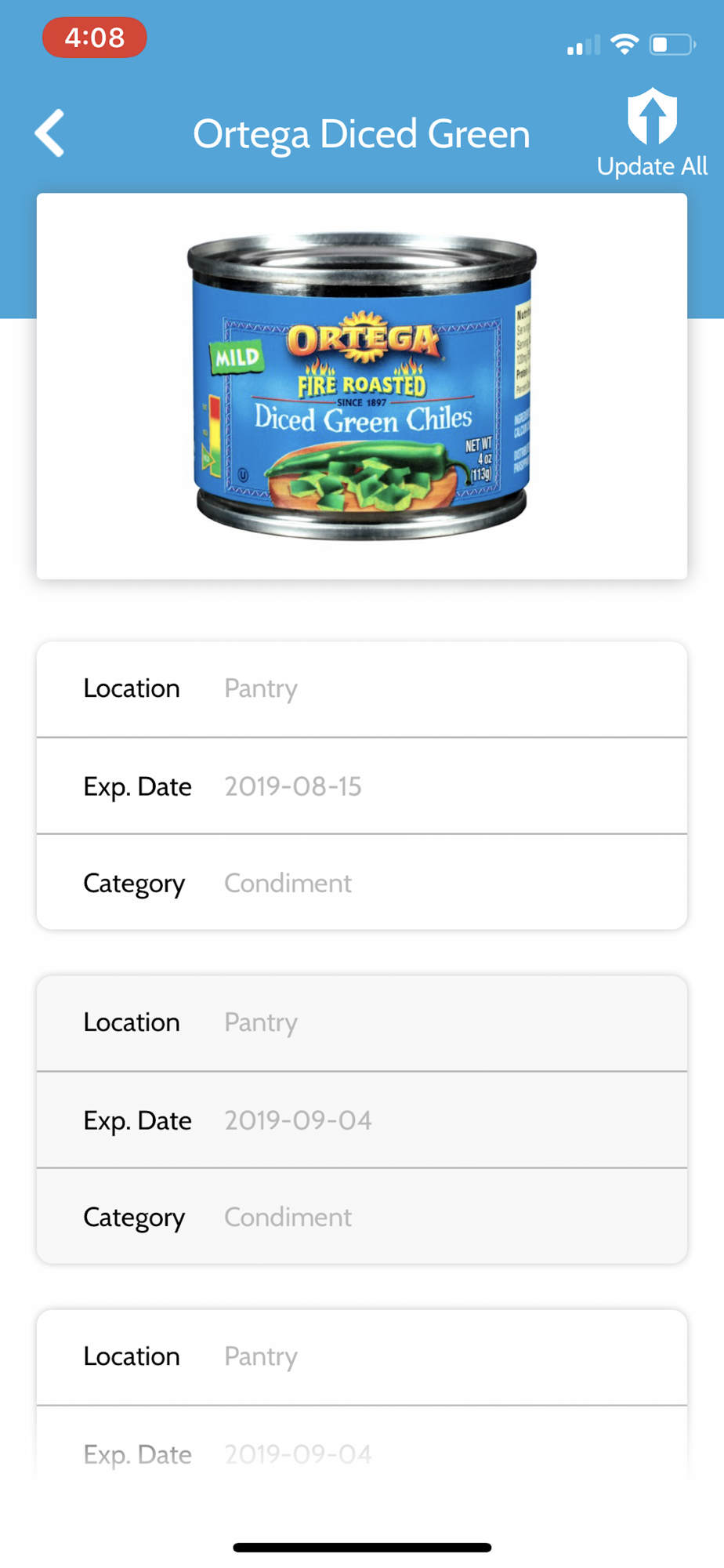
Task: Tap the Wi-Fi status icon
Action: pyautogui.click(x=624, y=44)
